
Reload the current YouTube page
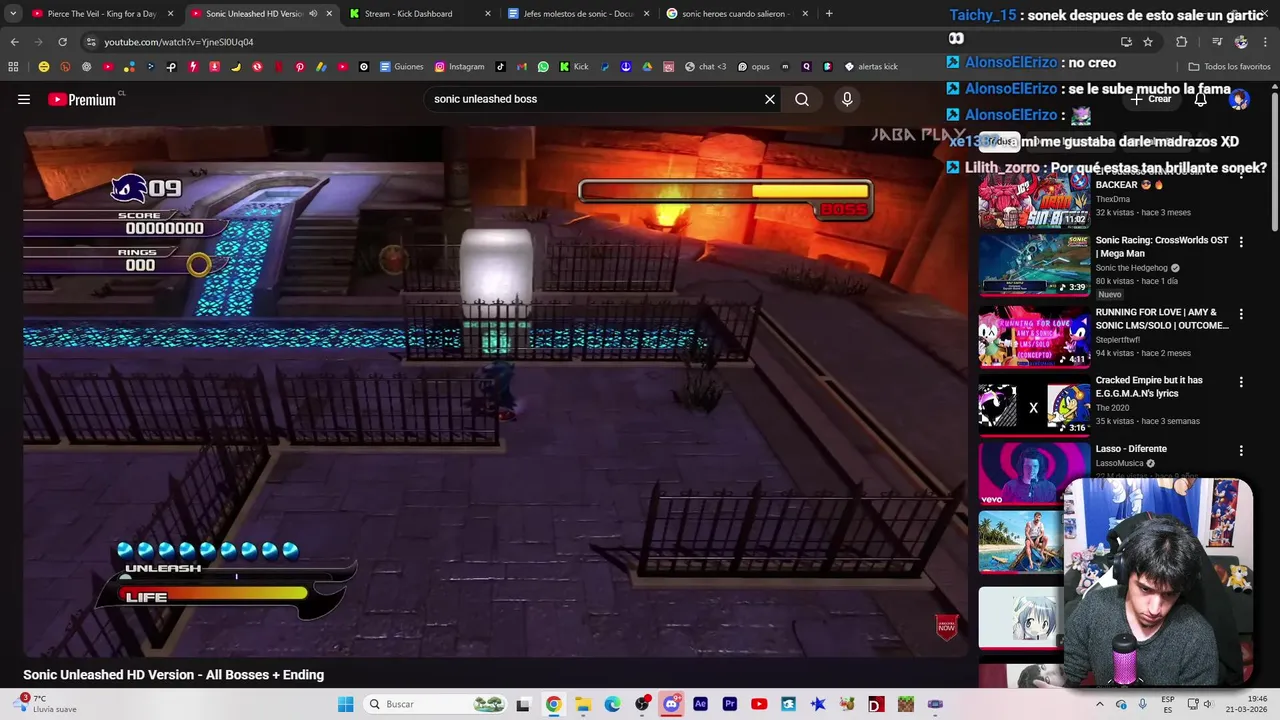coord(62,42)
